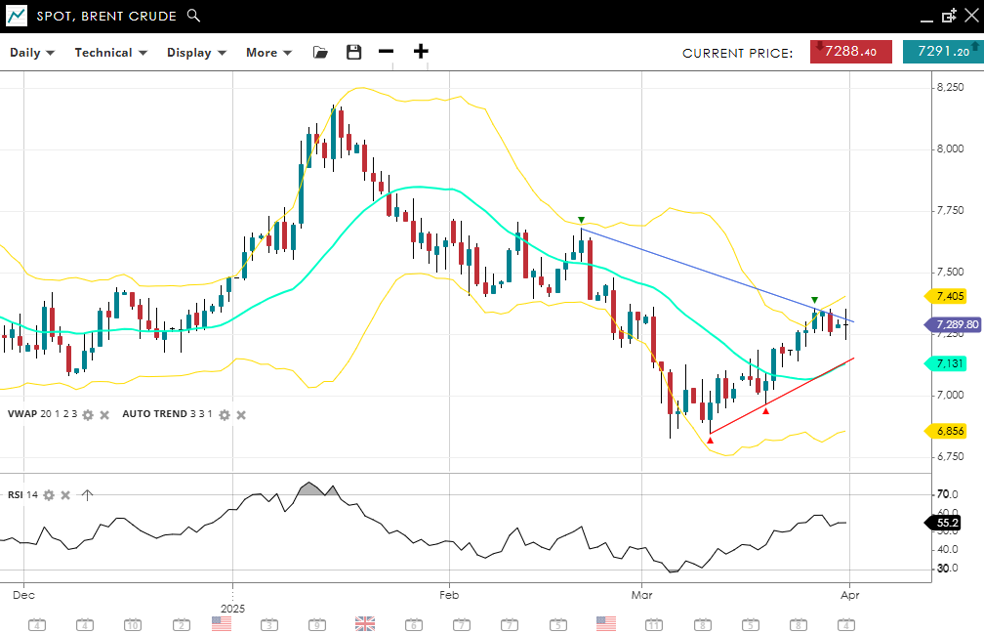Click the red sell price 7288.40
984x634 pixels.
click(x=851, y=52)
